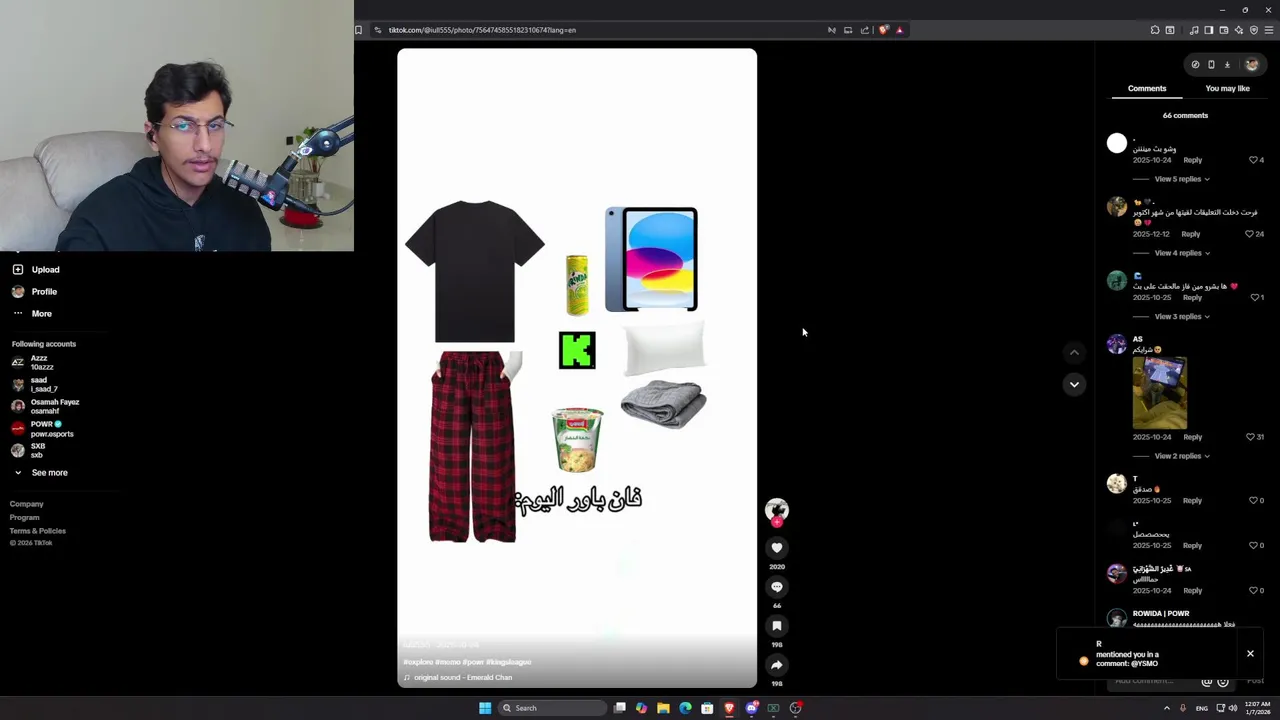Click the #explore hashtag in caption
Viewport: 1280px width, 720px height.
418,662
